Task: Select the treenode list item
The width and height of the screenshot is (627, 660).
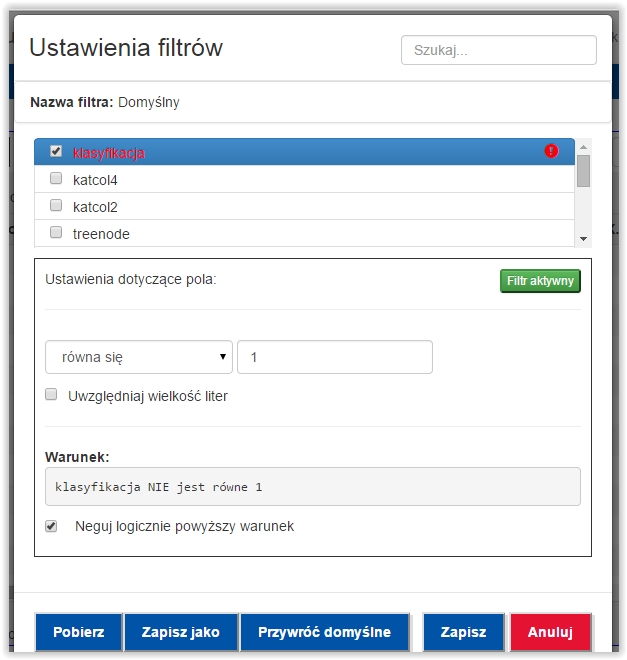Action: click(304, 233)
